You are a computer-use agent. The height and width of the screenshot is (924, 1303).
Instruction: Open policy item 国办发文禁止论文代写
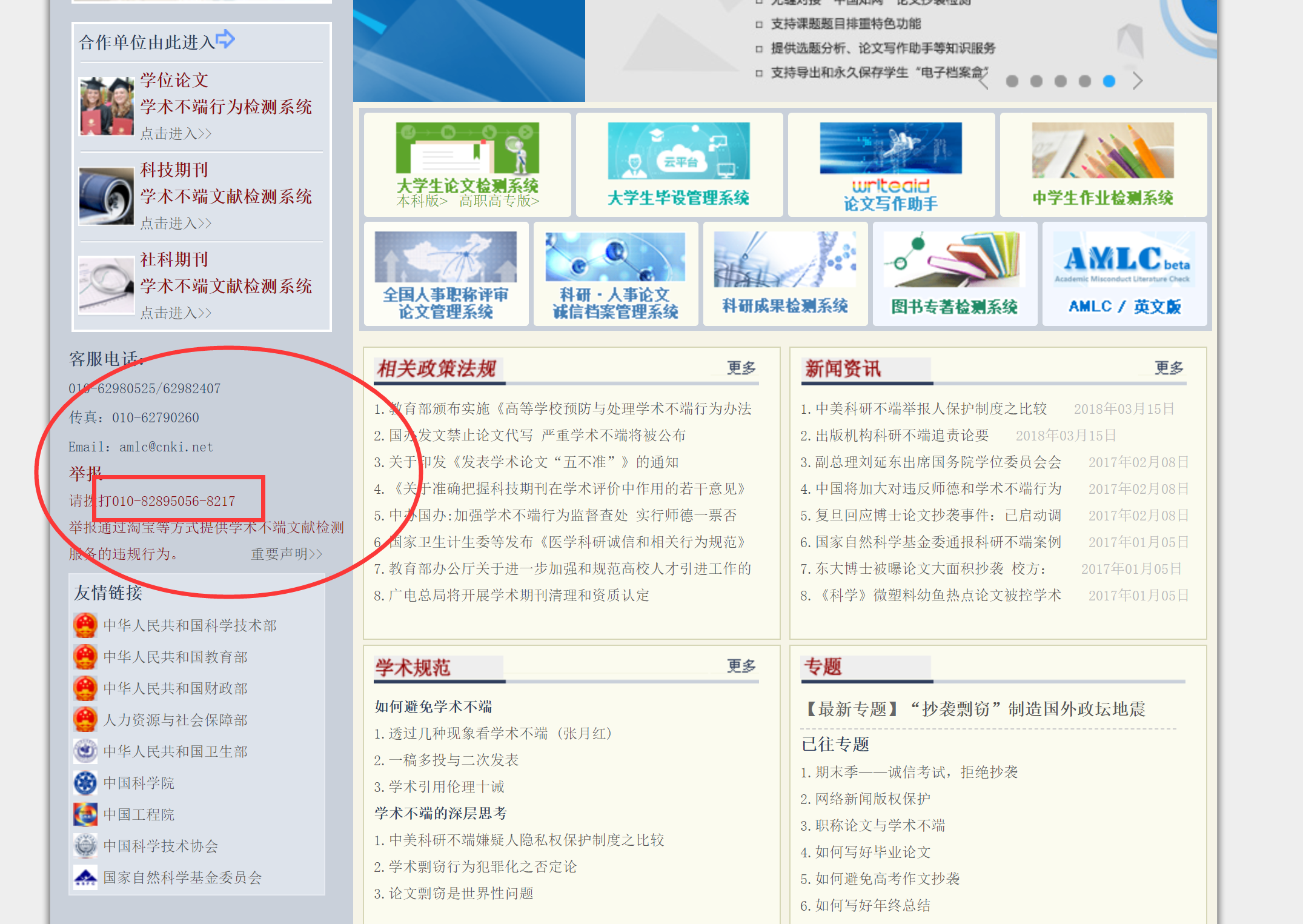point(537,436)
